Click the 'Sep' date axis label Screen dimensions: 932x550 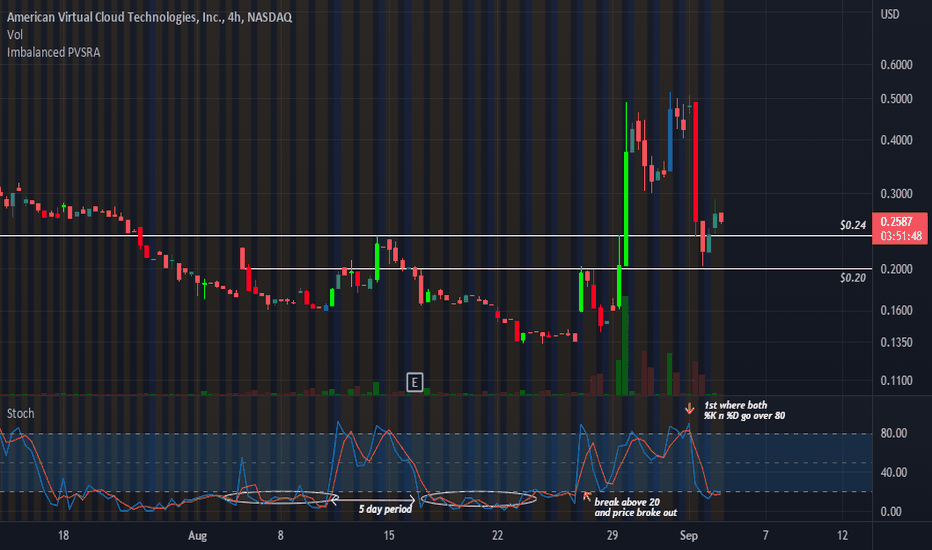pyautogui.click(x=688, y=536)
